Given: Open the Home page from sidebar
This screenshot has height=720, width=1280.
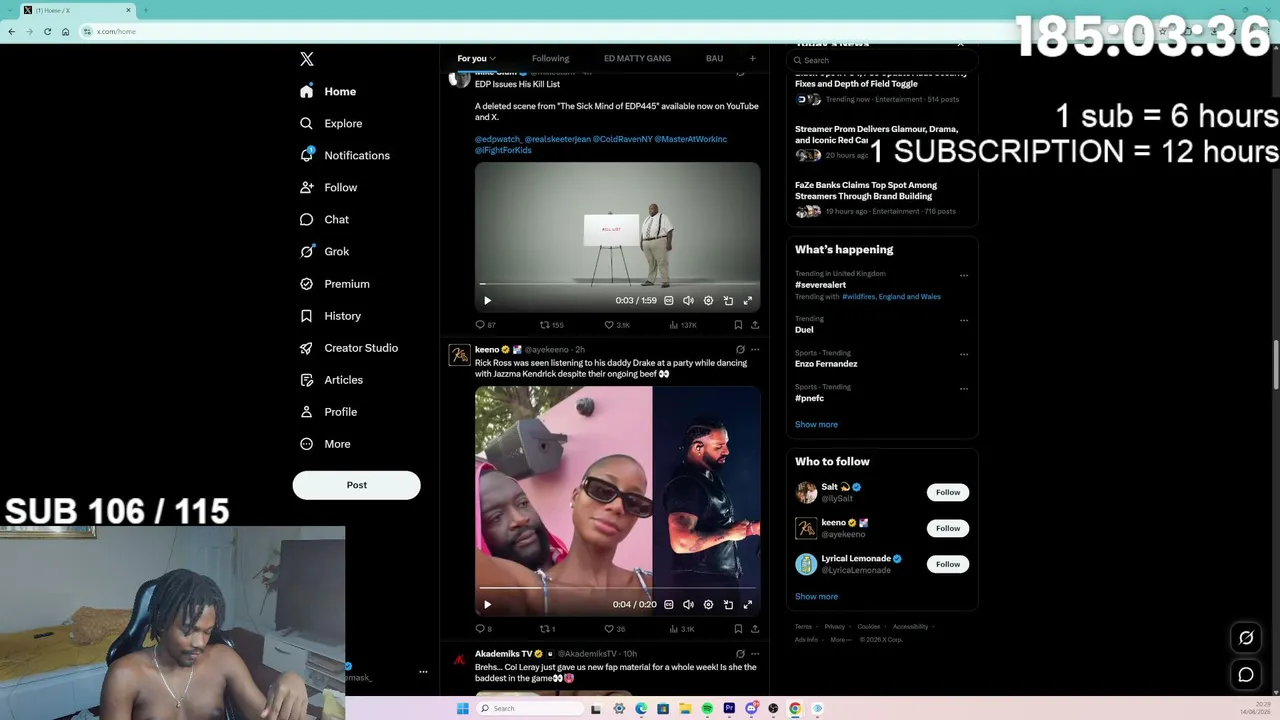Looking at the screenshot, I should click(x=328, y=91).
